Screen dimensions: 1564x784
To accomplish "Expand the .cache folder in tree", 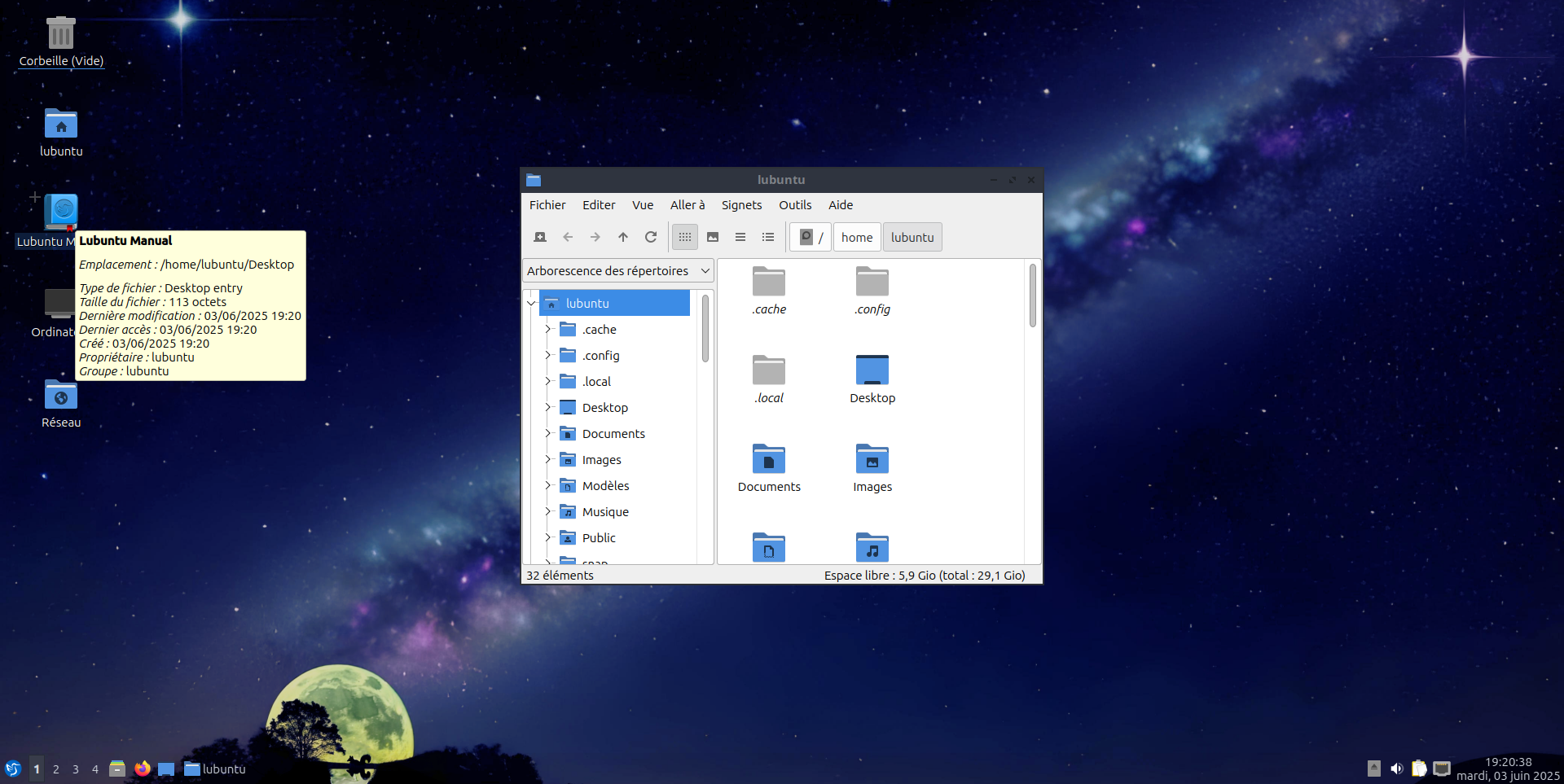I will point(548,329).
